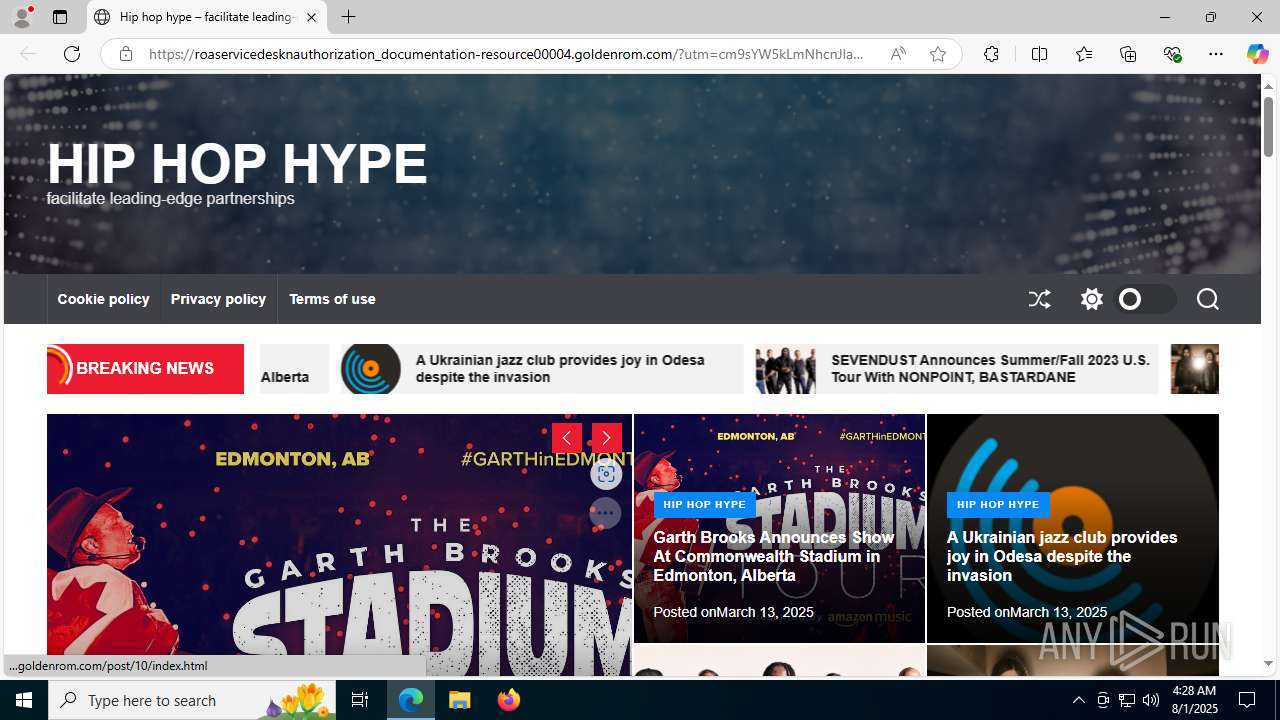Reload the page with Refresh icon

72,54
